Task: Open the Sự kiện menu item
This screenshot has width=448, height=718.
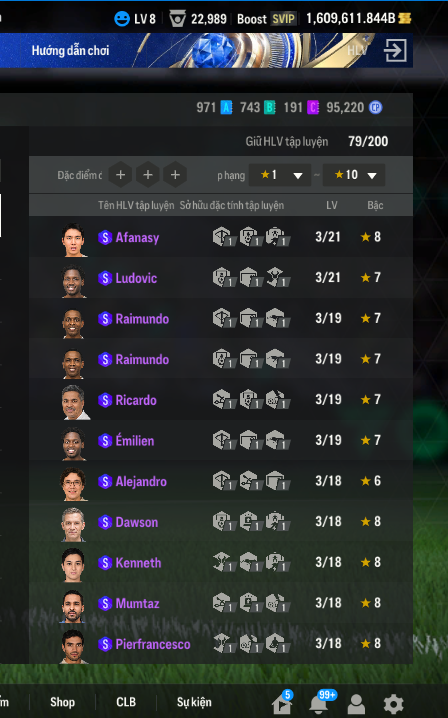Action: tap(194, 702)
